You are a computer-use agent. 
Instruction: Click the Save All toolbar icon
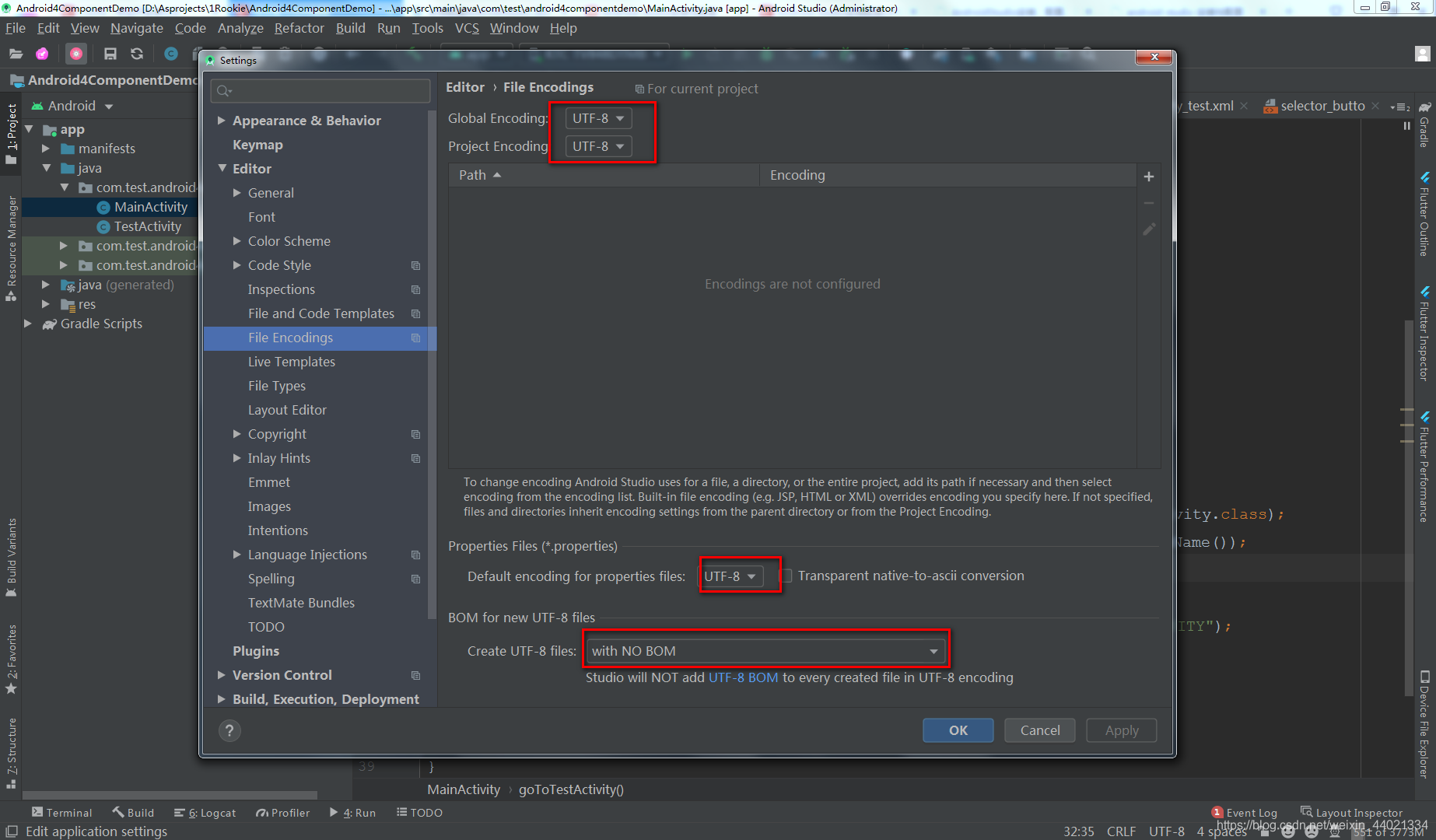[110, 54]
